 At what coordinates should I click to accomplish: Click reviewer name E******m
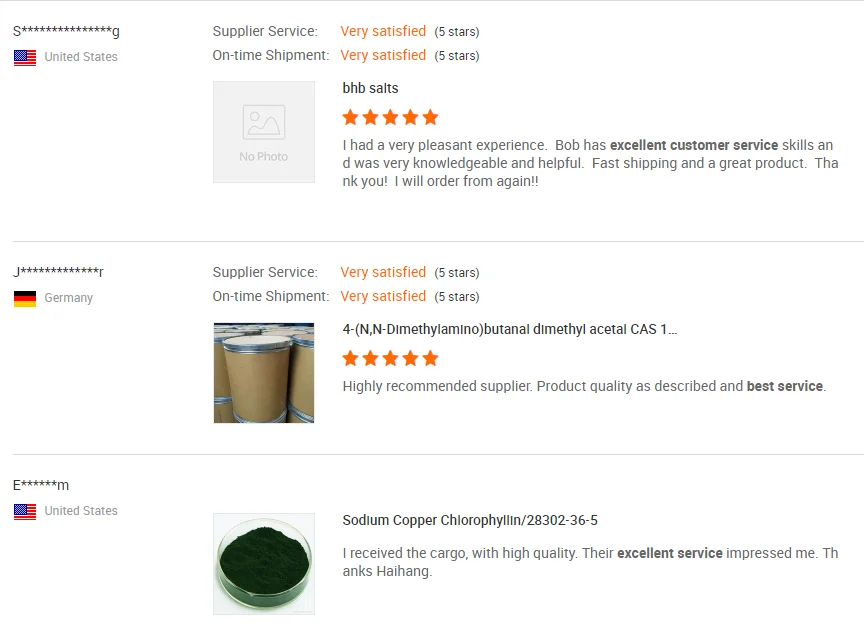coord(41,486)
